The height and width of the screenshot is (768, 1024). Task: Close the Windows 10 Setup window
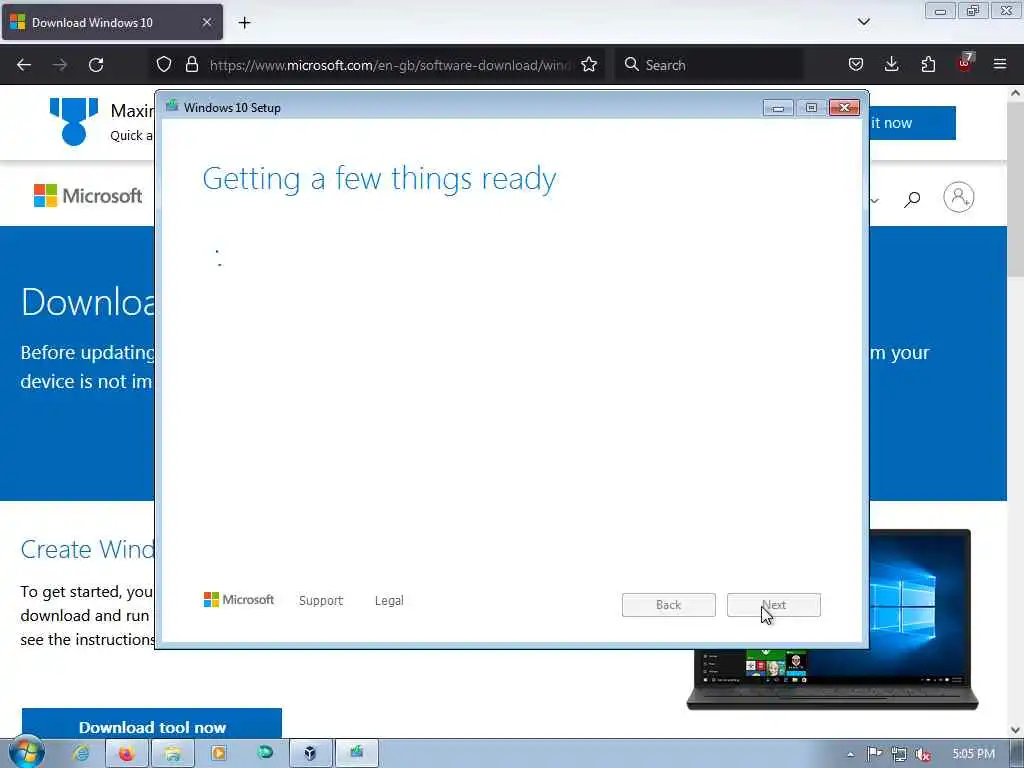point(844,108)
